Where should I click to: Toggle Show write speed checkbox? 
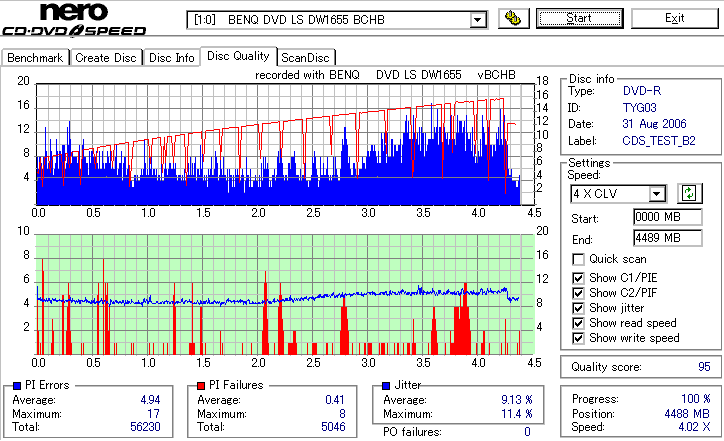pos(578,338)
